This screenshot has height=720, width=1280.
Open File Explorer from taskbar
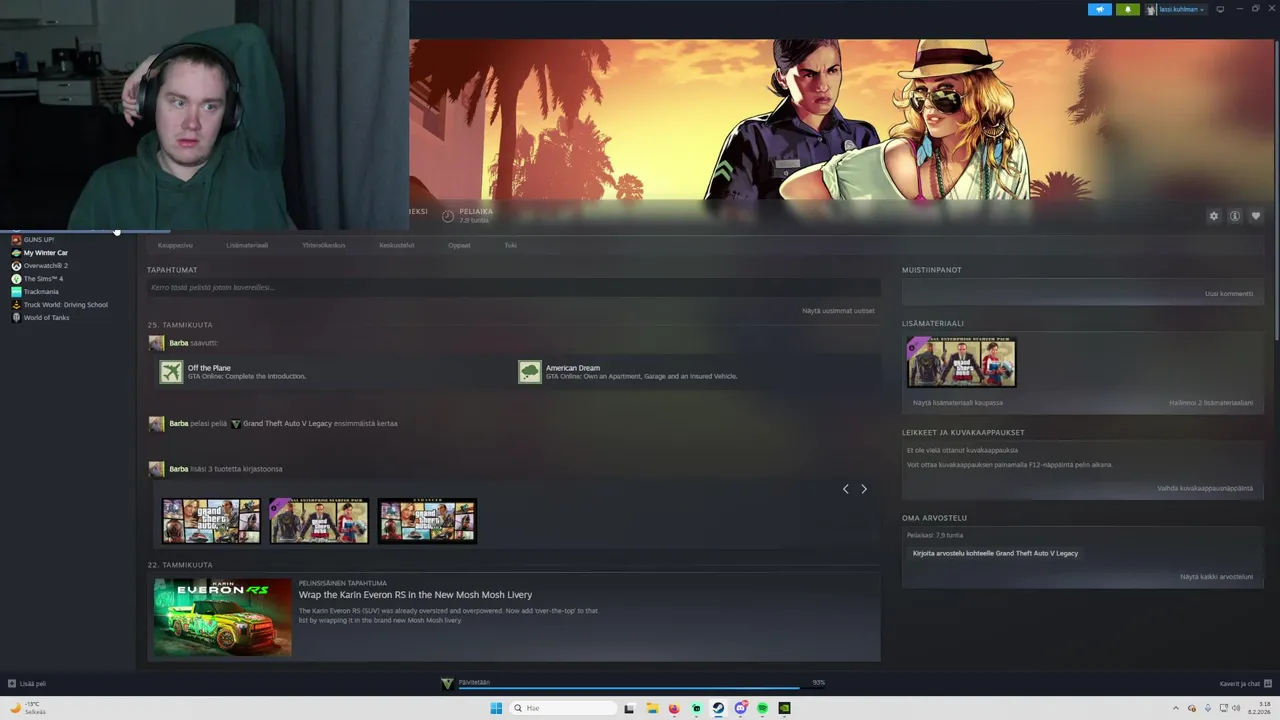click(x=652, y=708)
